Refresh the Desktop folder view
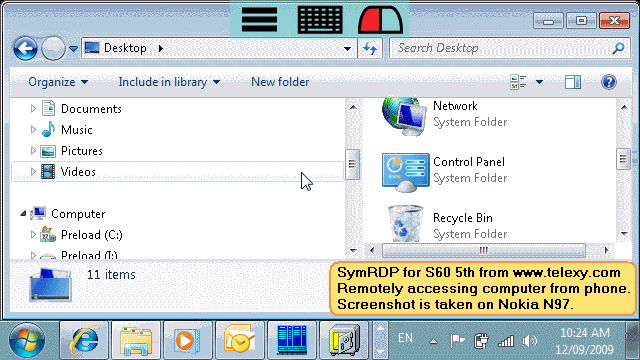Viewport: 640px width, 360px height. click(x=370, y=49)
